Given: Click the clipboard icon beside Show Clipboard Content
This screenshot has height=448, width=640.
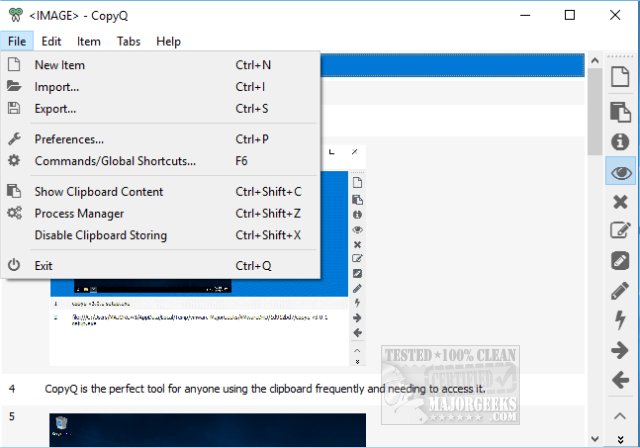Looking at the screenshot, I should coord(14,191).
